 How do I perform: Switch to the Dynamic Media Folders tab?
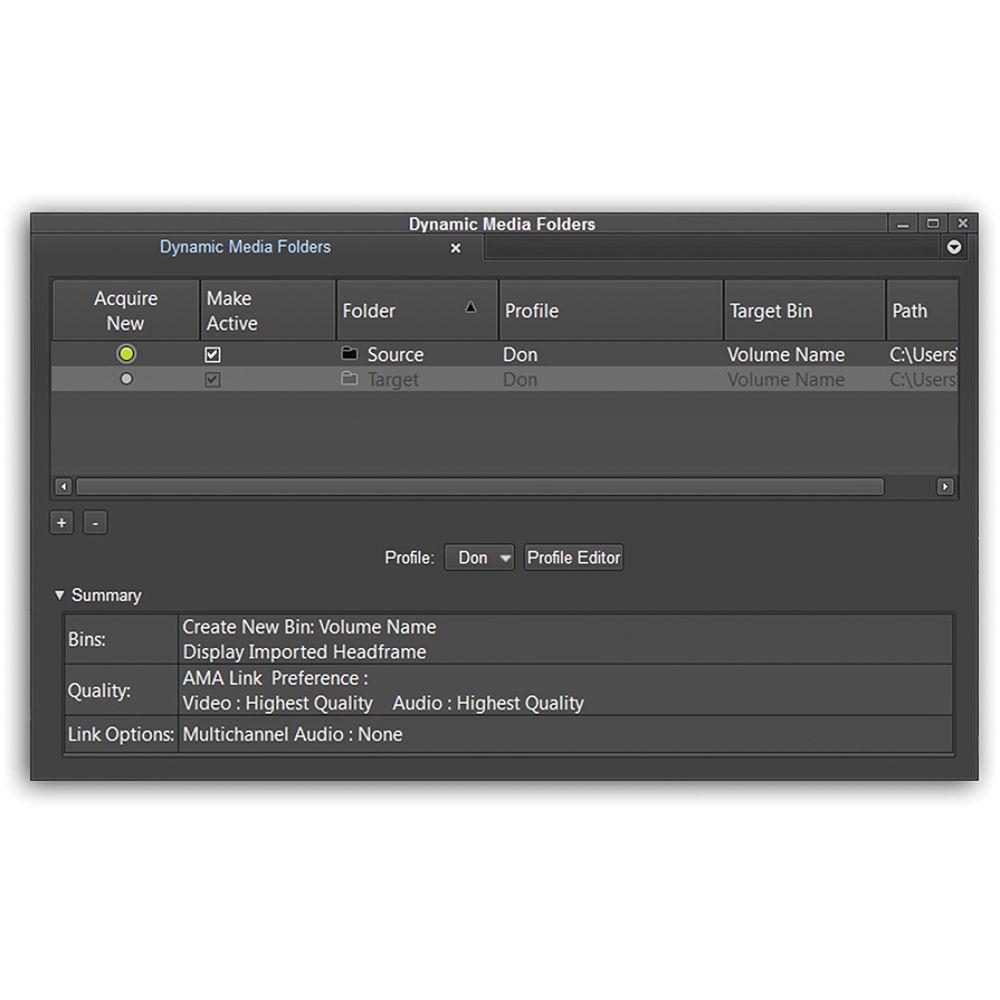point(244,247)
